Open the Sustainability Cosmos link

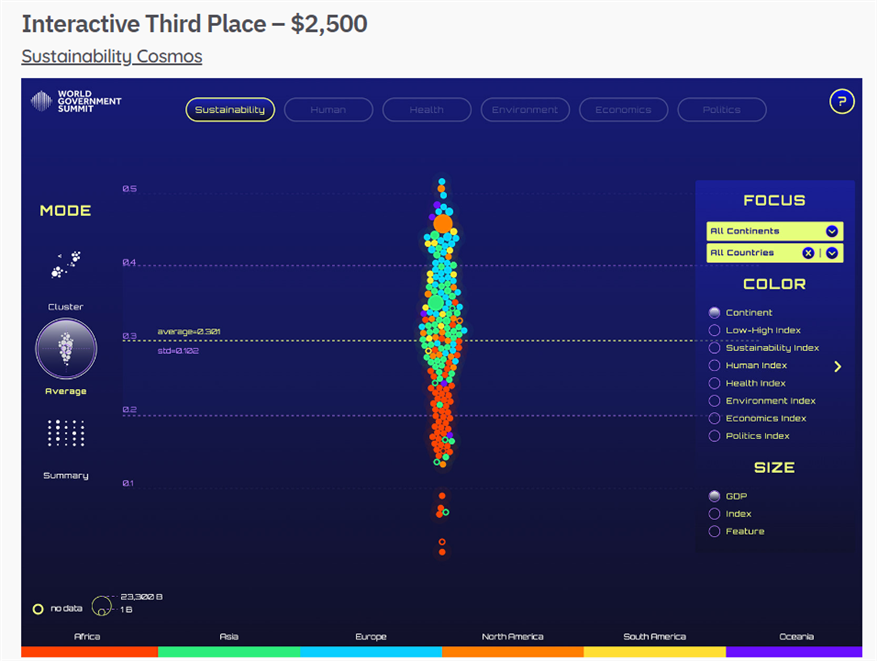point(112,56)
